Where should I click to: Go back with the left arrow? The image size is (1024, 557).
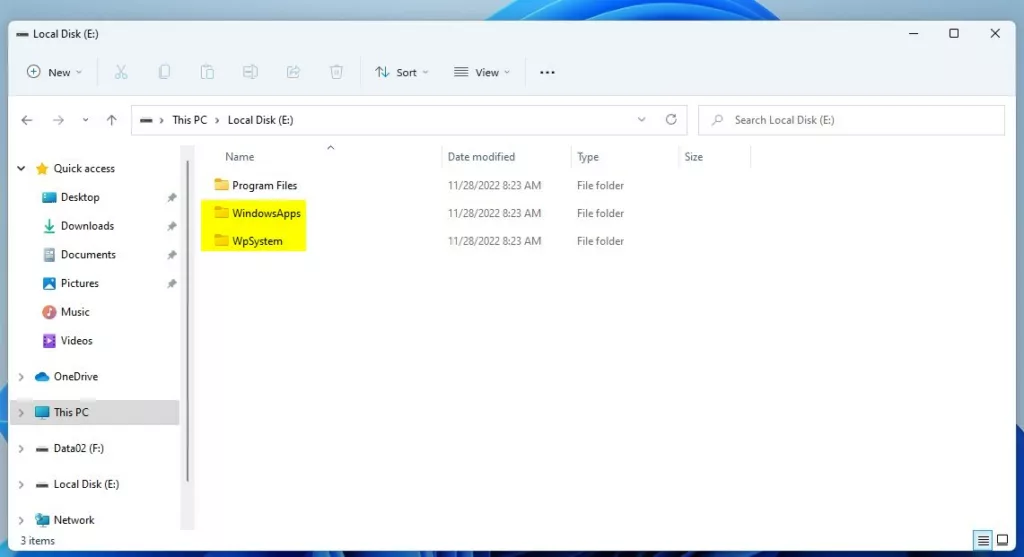pyautogui.click(x=27, y=120)
